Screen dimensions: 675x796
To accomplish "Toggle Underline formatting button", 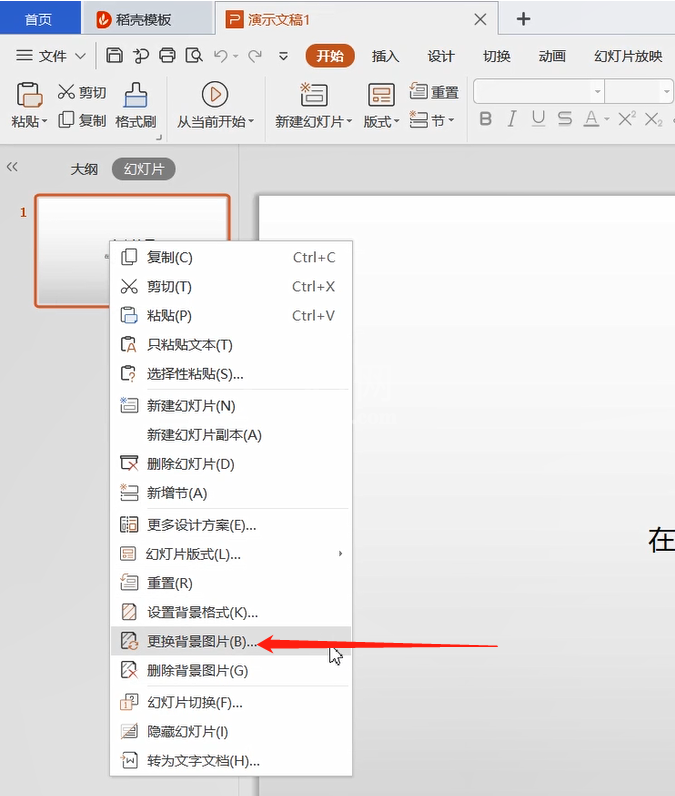I will point(538,119).
